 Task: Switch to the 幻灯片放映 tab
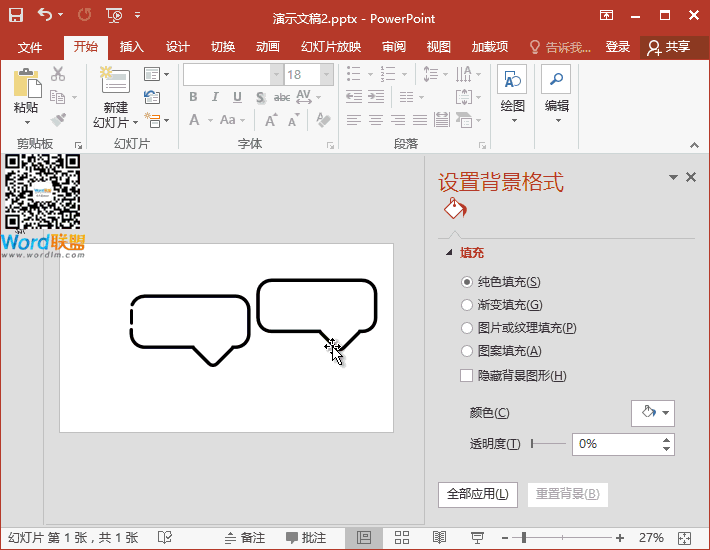(x=331, y=46)
